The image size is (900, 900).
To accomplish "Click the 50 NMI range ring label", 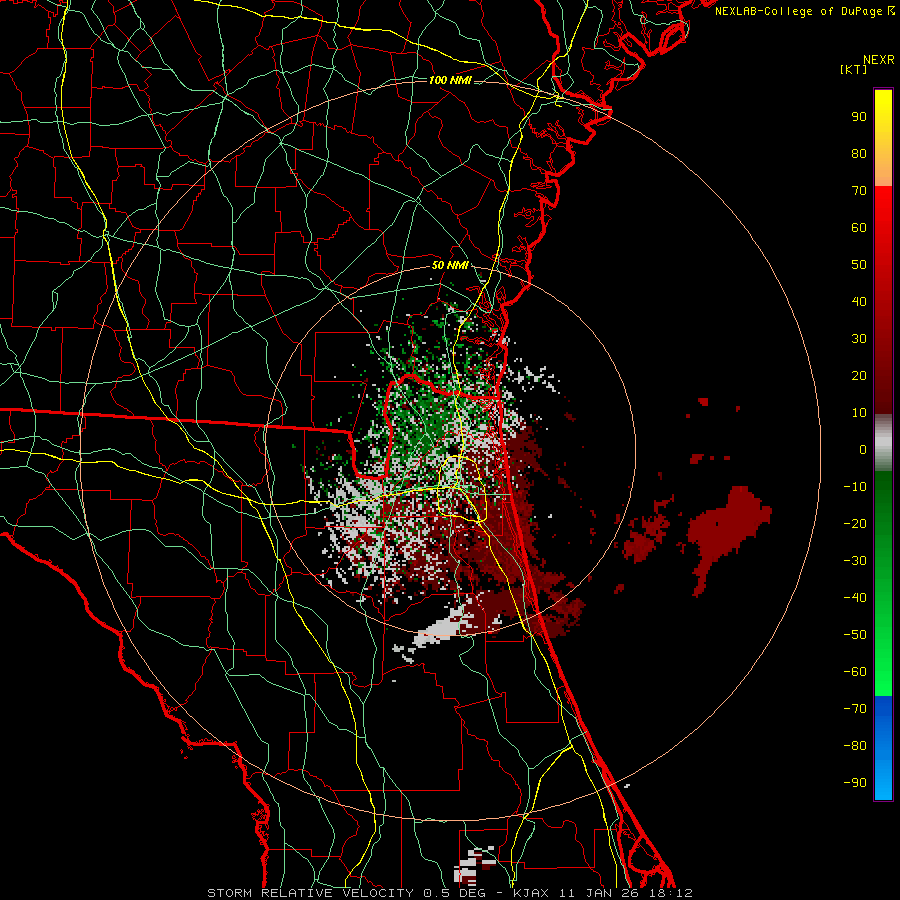I will pyautogui.click(x=451, y=265).
